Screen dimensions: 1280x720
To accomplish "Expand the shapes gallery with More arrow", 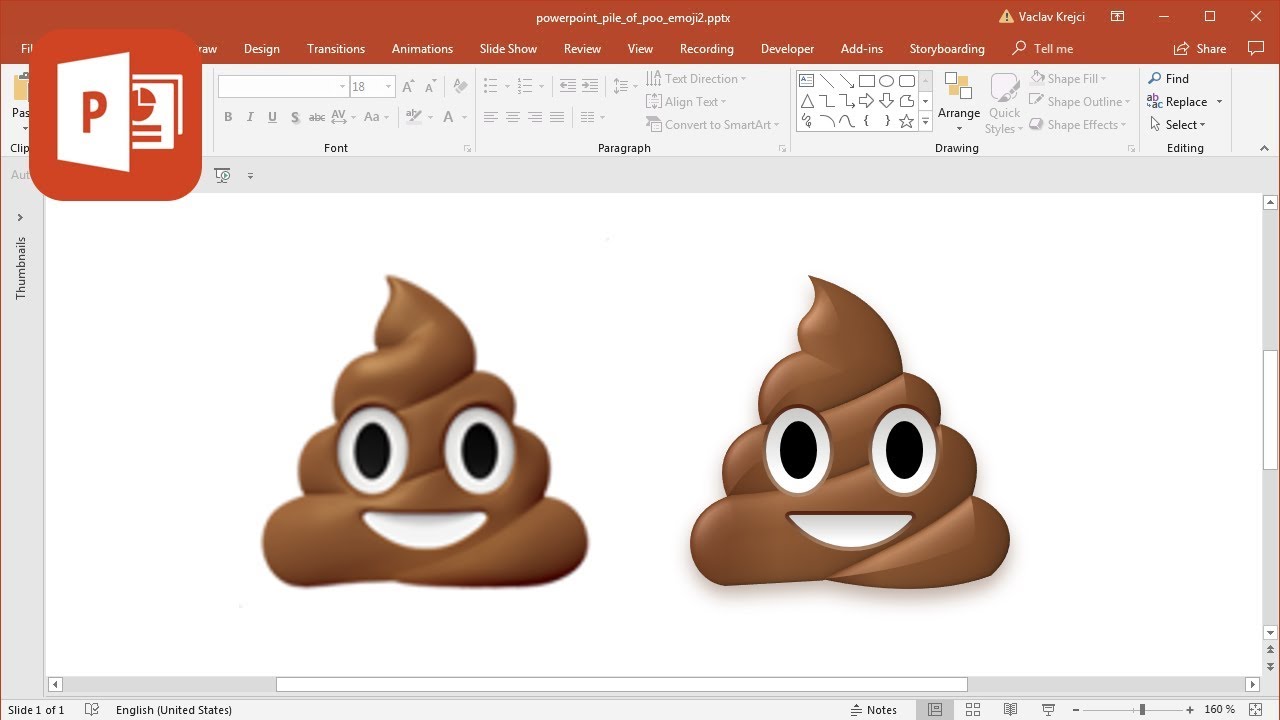I will tap(925, 121).
